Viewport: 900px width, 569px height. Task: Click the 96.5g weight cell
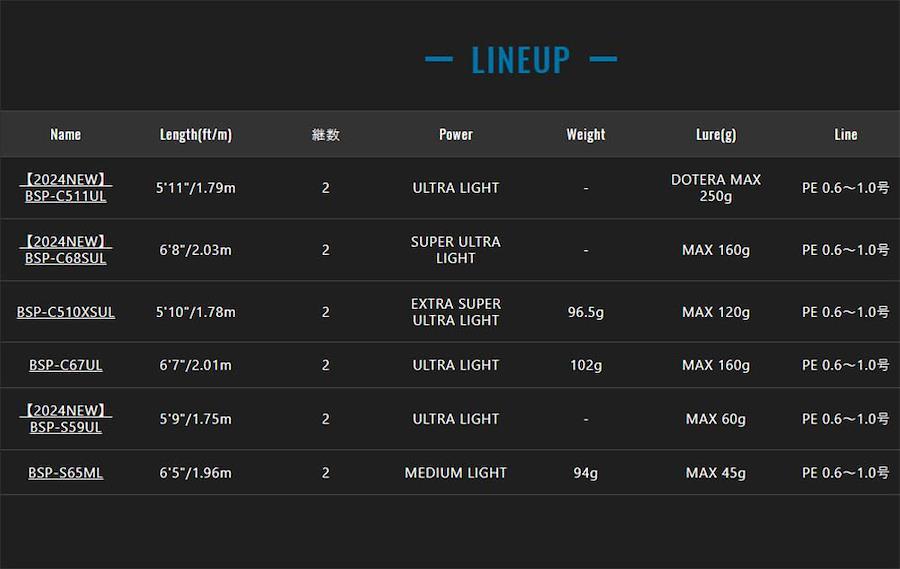coord(585,312)
